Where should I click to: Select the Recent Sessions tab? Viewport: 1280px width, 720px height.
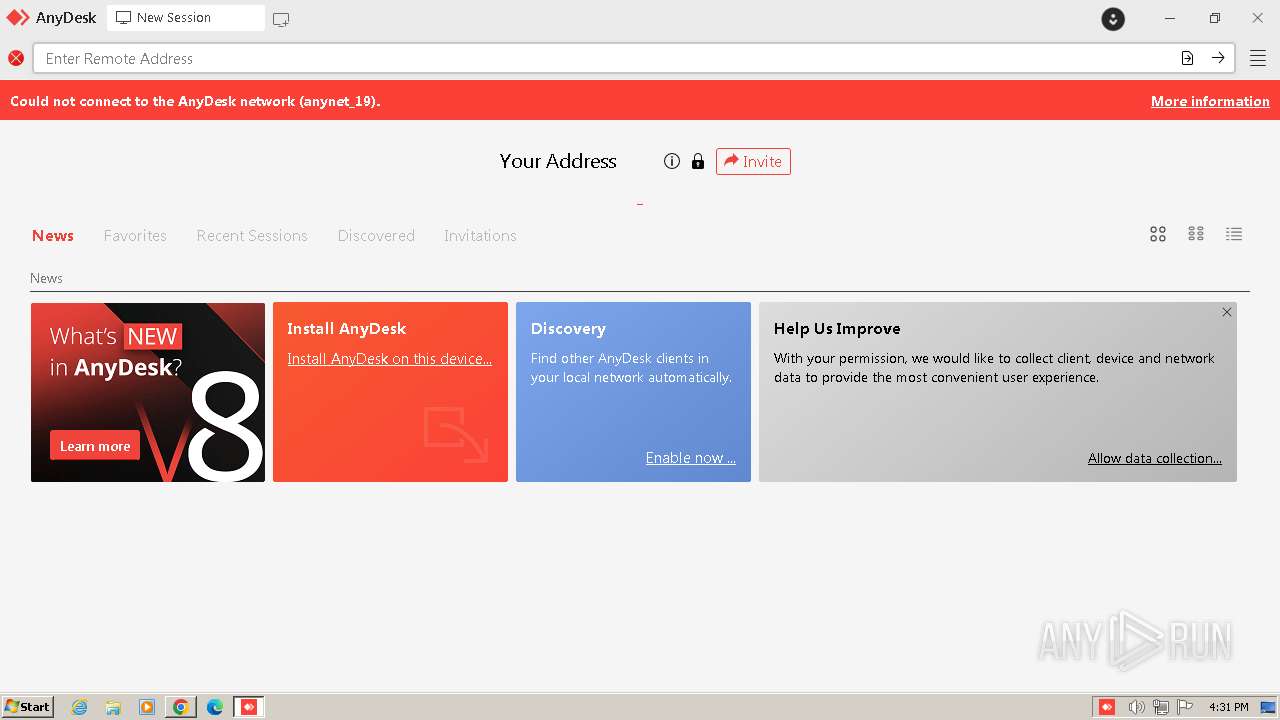(252, 236)
